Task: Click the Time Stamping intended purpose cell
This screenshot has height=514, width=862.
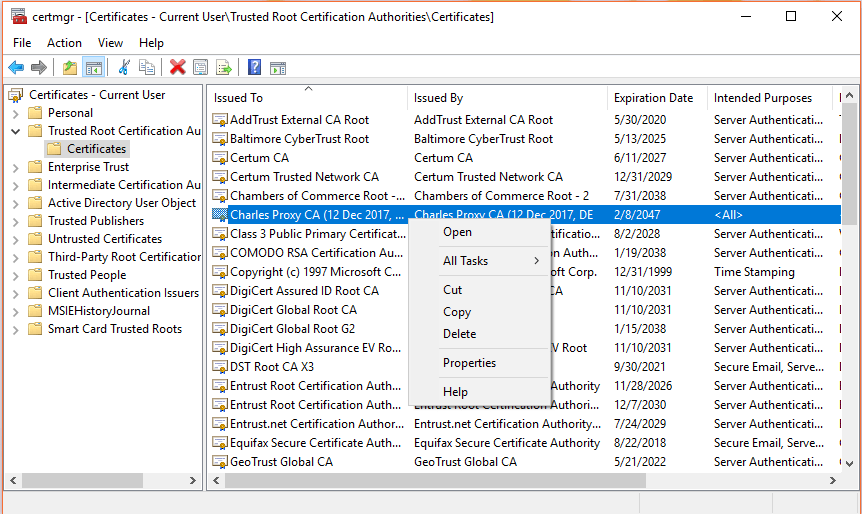Action: coord(754,272)
